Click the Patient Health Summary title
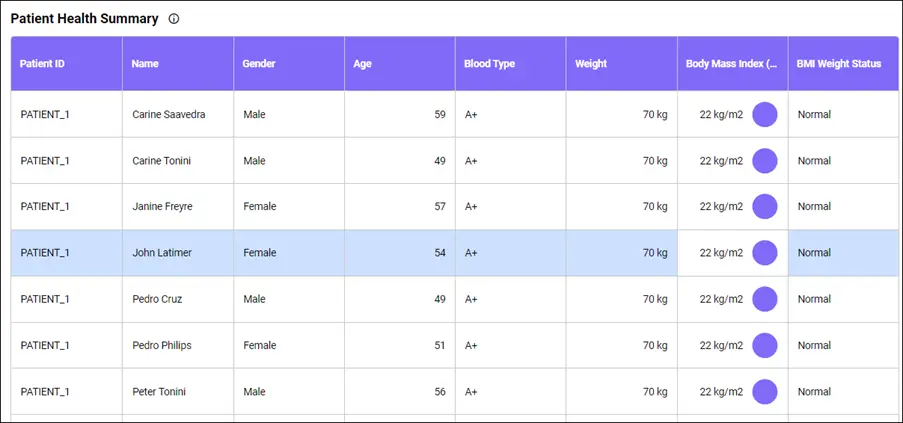 click(x=85, y=19)
